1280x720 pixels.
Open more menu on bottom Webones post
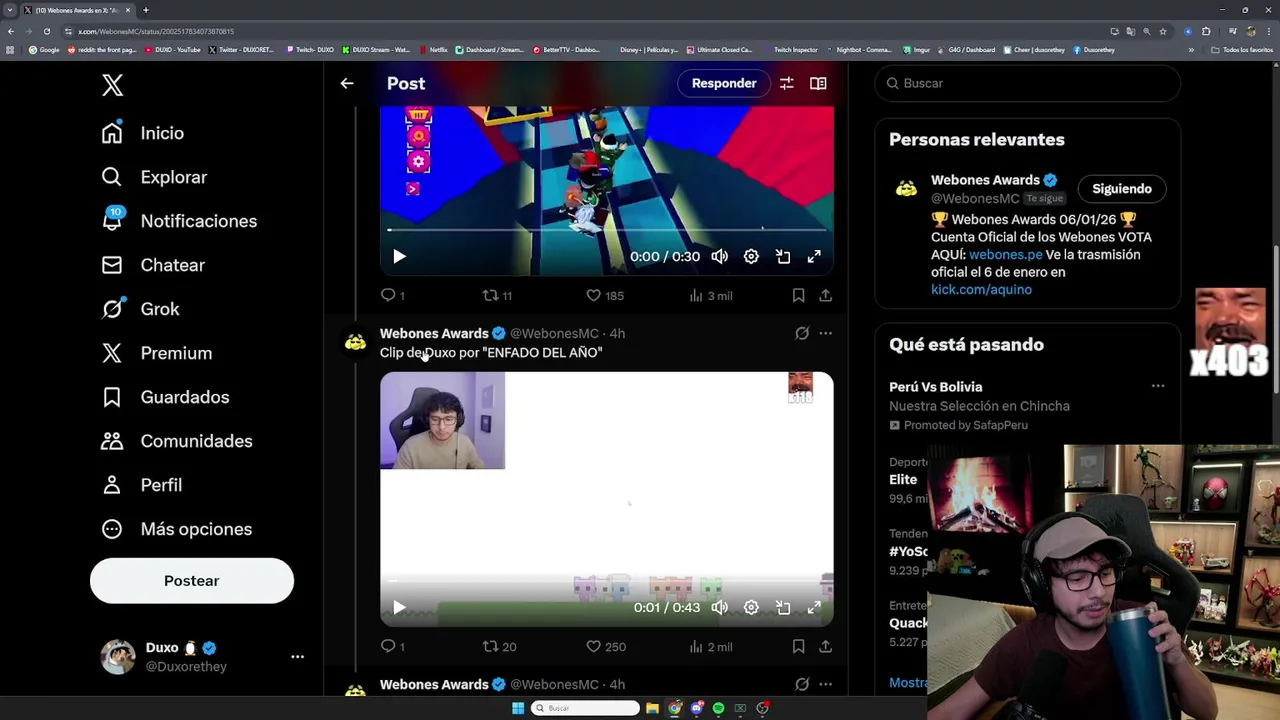click(825, 685)
